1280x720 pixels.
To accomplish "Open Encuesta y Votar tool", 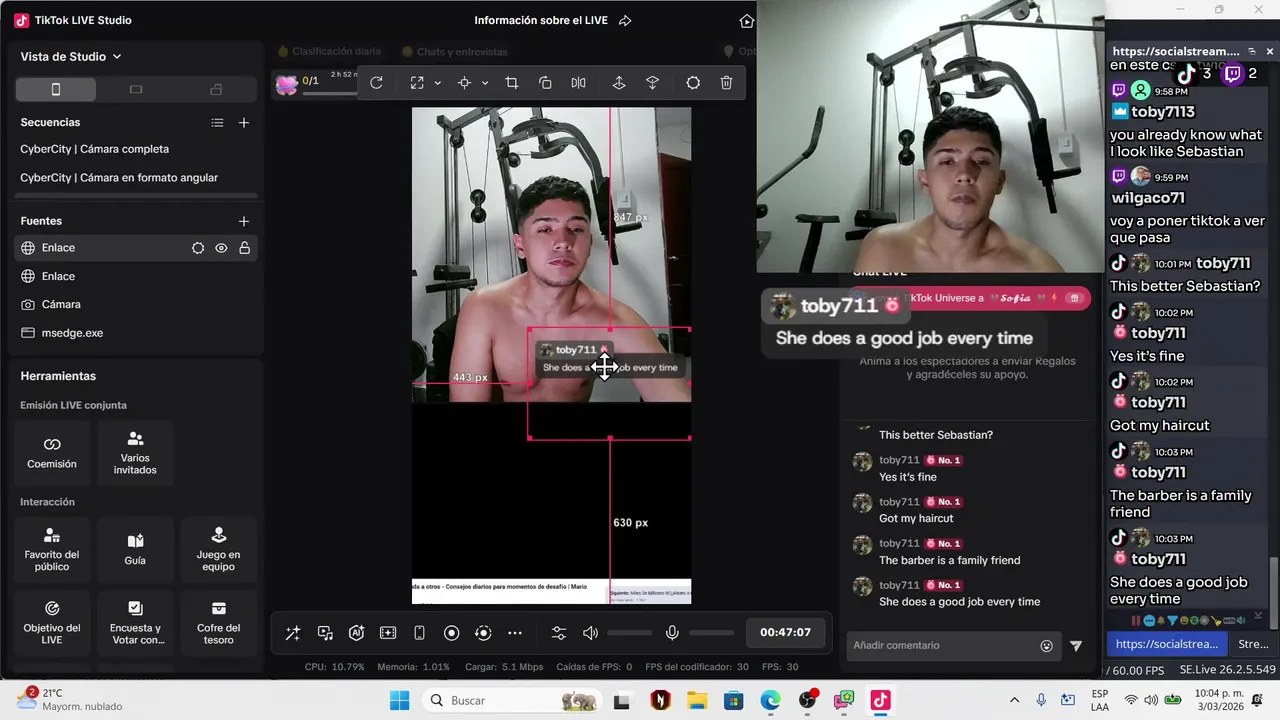I will pyautogui.click(x=135, y=622).
